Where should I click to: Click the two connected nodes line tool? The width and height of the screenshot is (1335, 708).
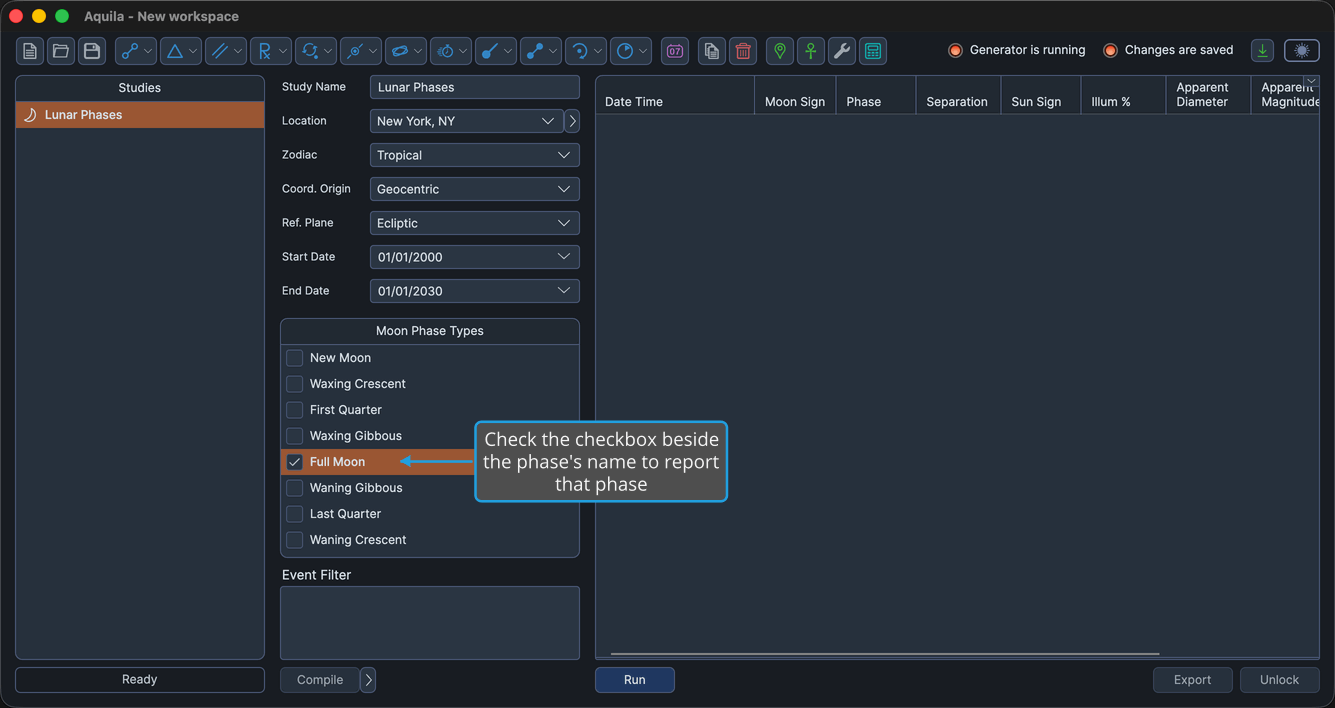pyautogui.click(x=136, y=51)
